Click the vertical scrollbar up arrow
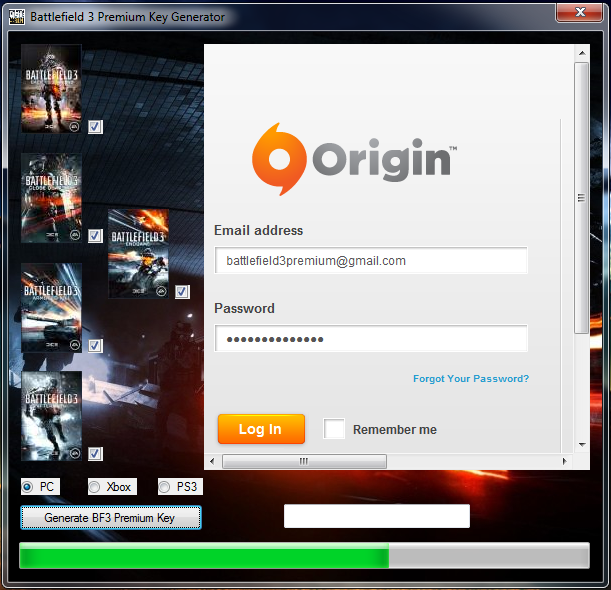The width and height of the screenshot is (611, 590). (582, 53)
